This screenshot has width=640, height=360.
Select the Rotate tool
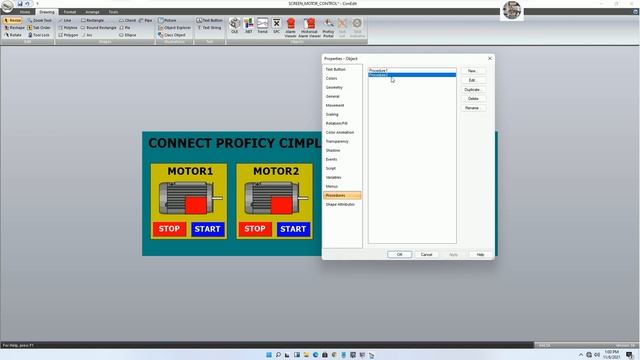coord(13,35)
